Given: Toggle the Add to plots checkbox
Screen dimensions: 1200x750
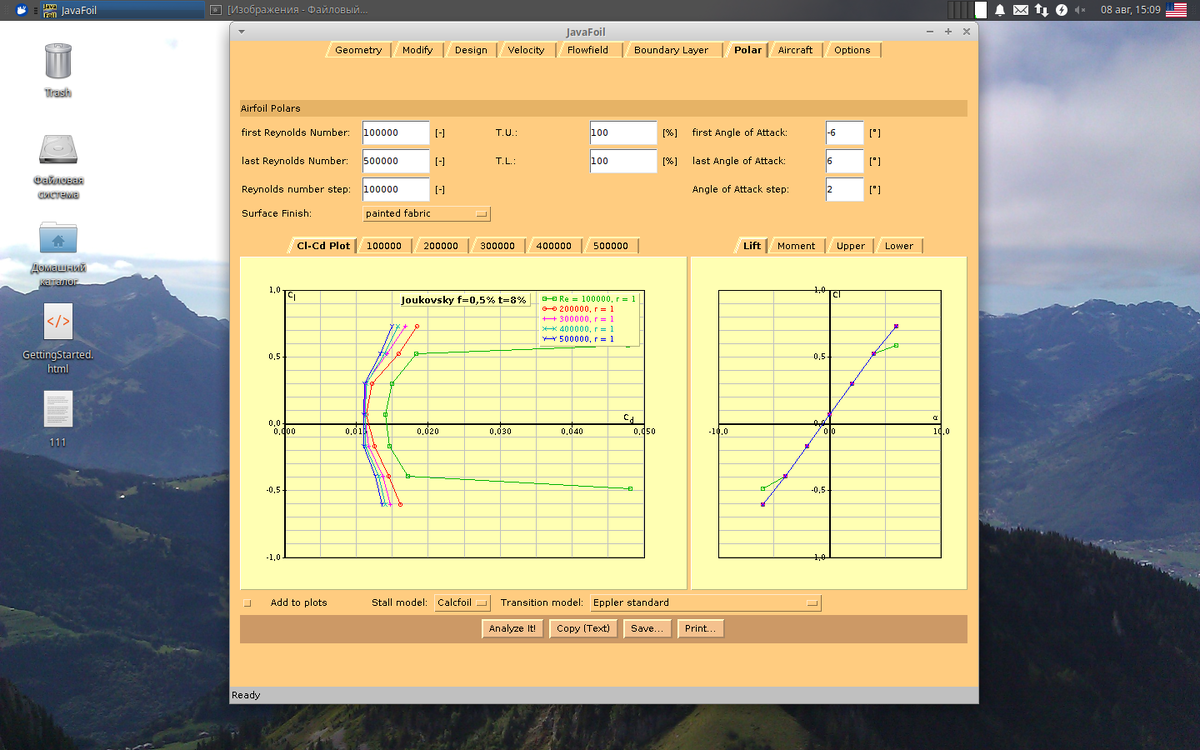Looking at the screenshot, I should point(248,603).
